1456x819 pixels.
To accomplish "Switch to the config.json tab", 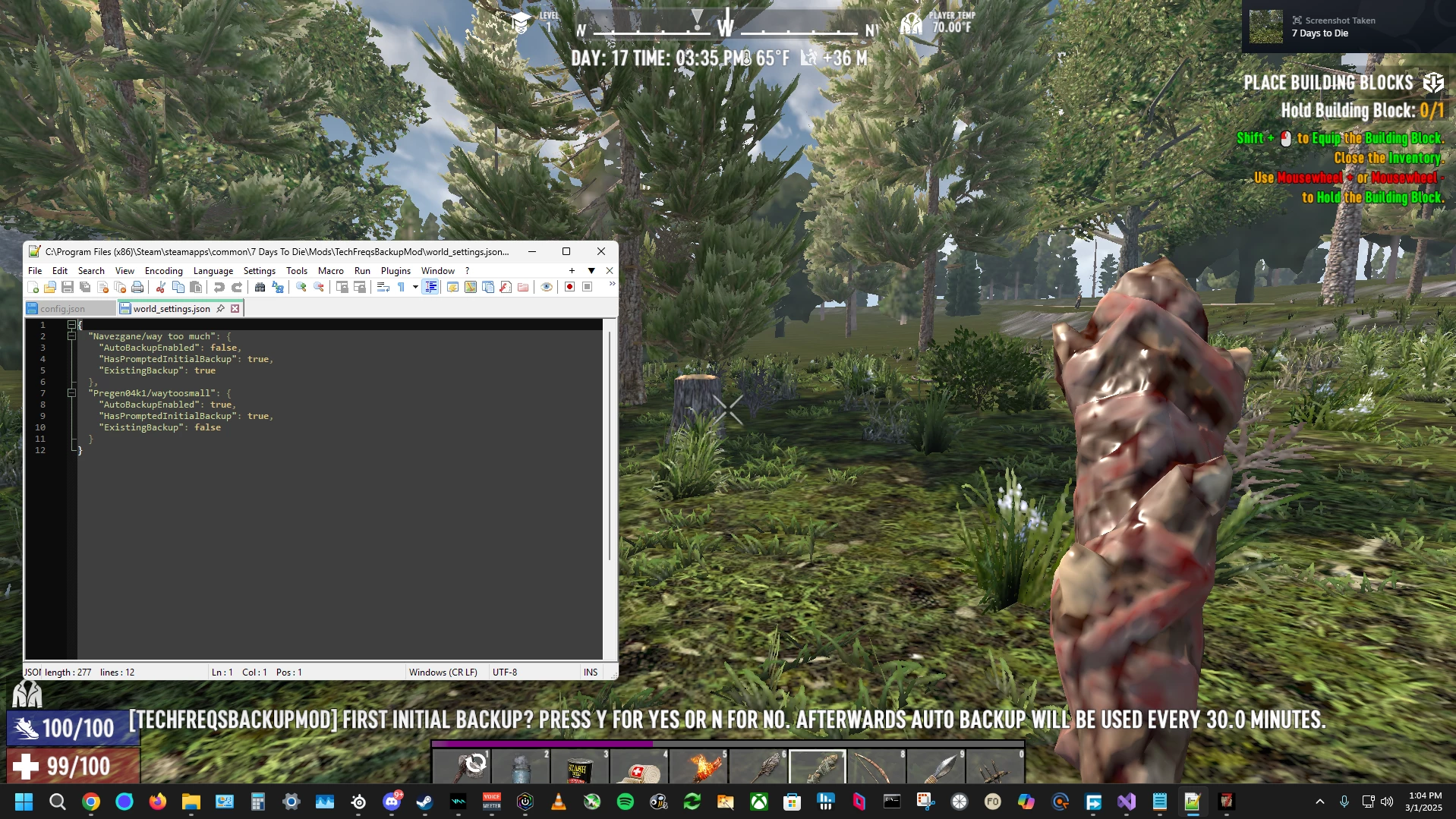I will pos(70,309).
